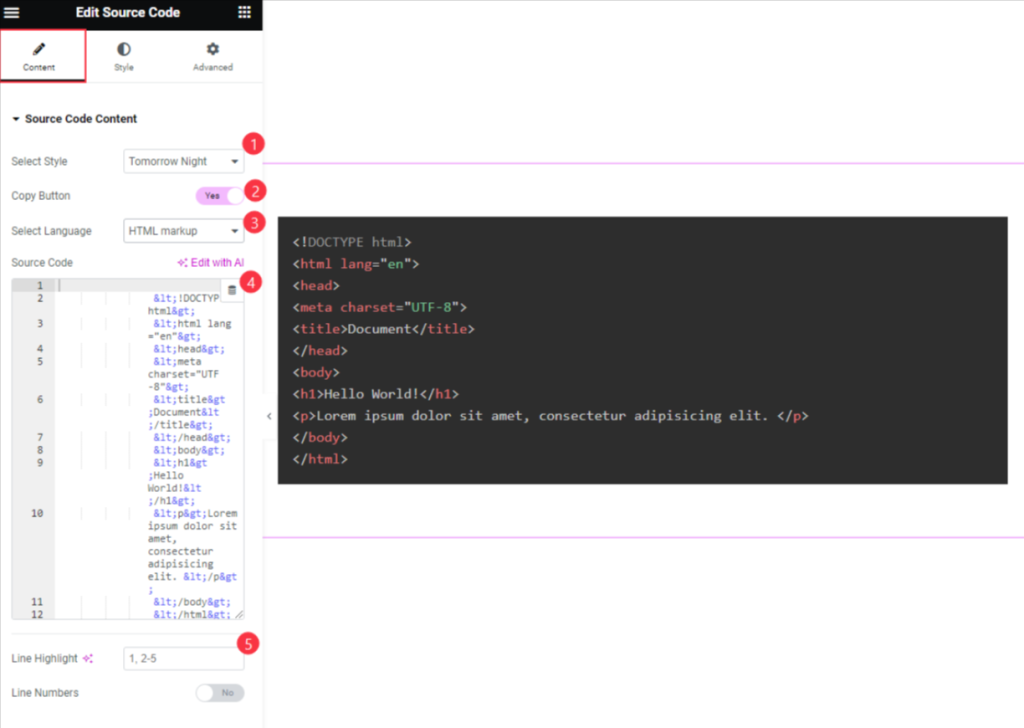Image resolution: width=1024 pixels, height=728 pixels.
Task: Click AI sparkle icon beside Line Highlight
Action: 88,658
